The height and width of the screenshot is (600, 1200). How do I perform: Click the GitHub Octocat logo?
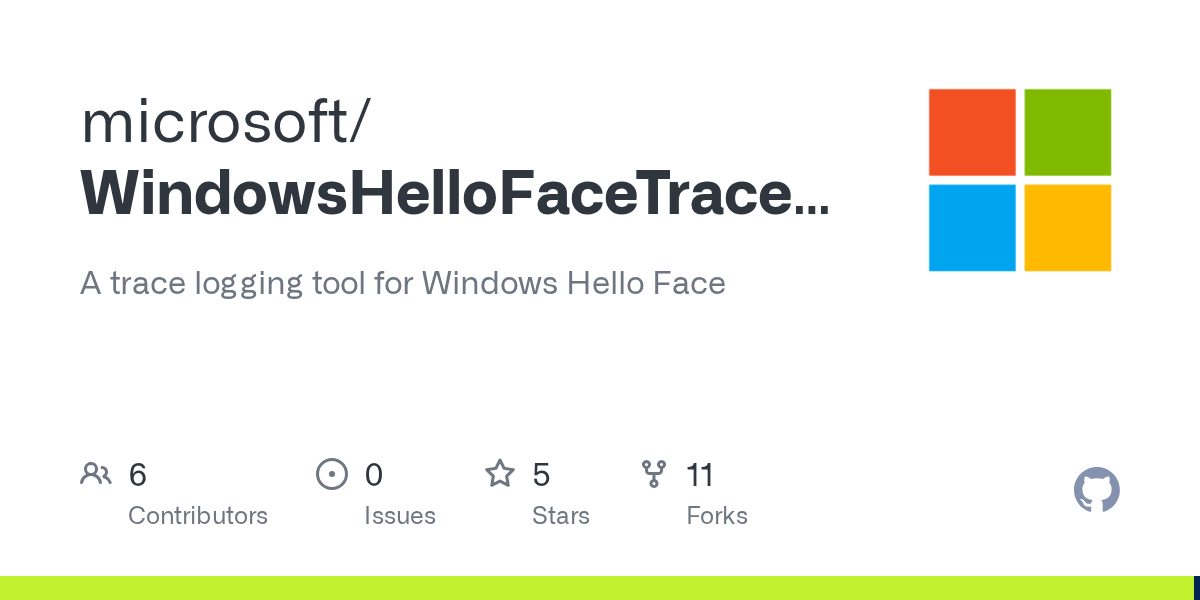click(1096, 490)
